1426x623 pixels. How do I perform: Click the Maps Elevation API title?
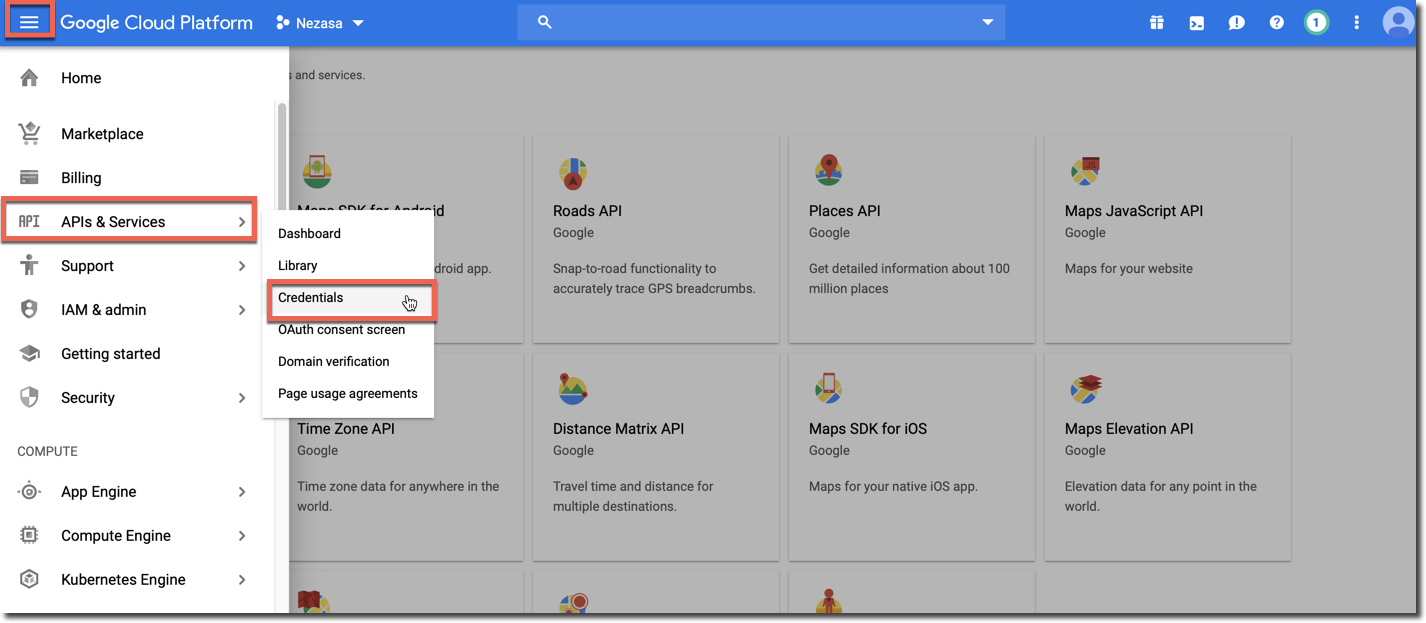click(1129, 429)
